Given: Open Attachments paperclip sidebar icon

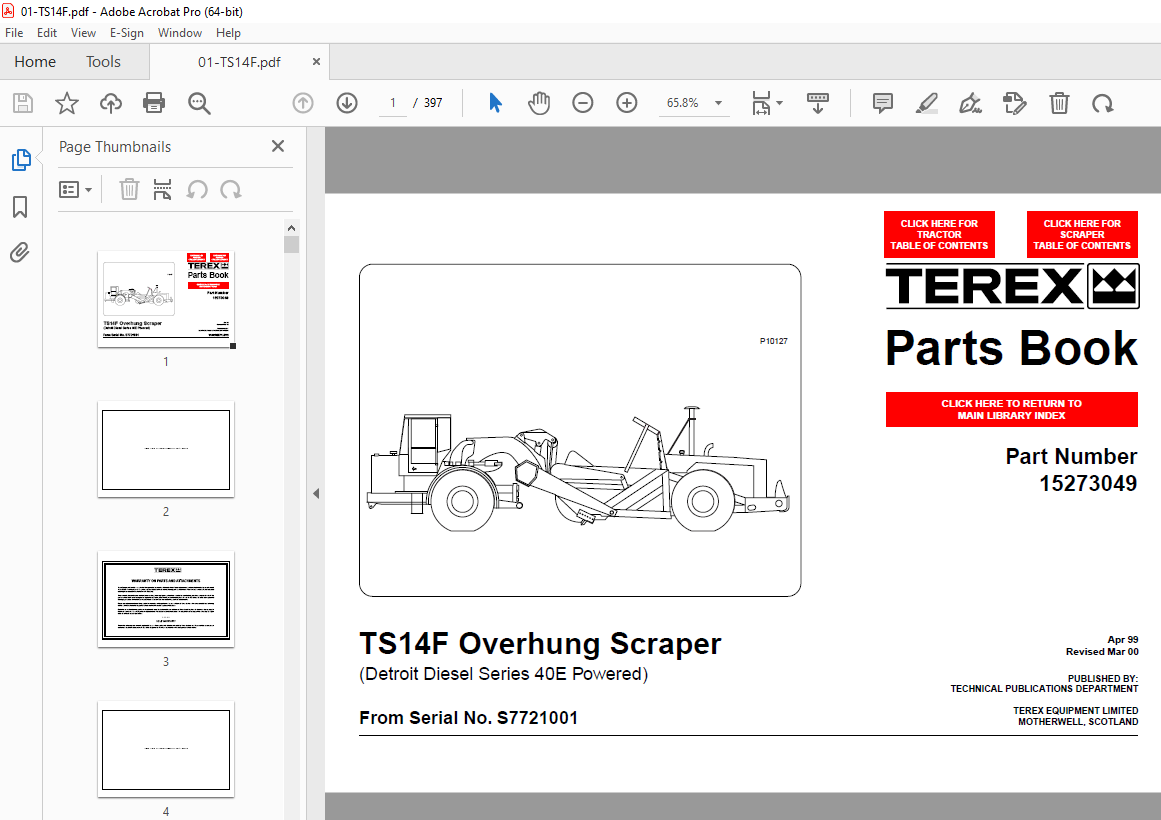Looking at the screenshot, I should [20, 253].
